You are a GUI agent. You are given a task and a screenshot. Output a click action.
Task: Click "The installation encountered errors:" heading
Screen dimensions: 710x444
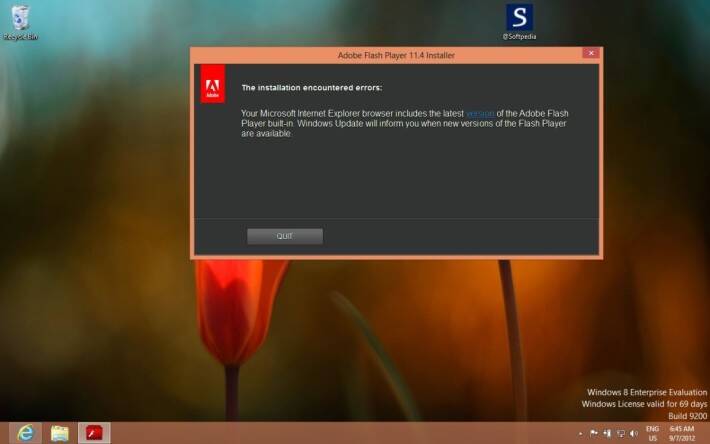click(312, 88)
